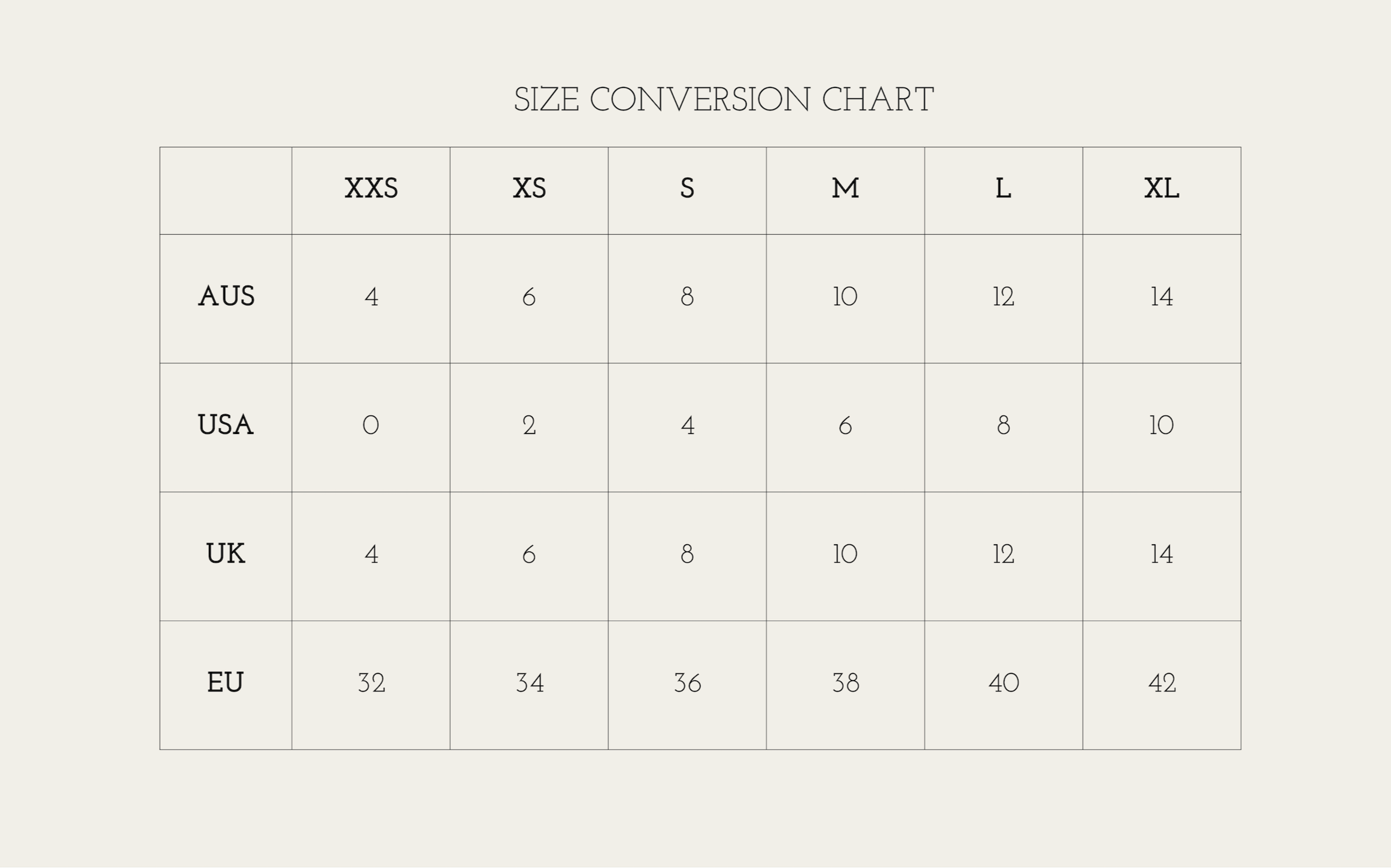The height and width of the screenshot is (868, 1391).
Task: Select the XXS column header
Action: (x=371, y=189)
